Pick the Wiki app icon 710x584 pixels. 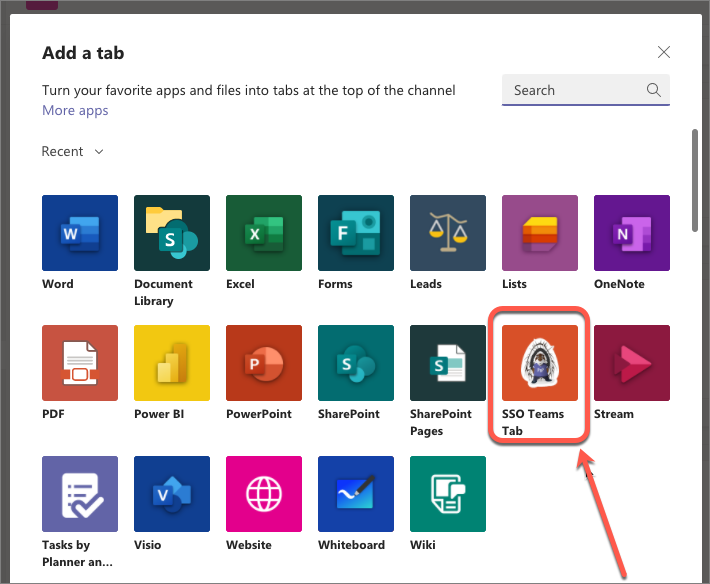(x=448, y=493)
